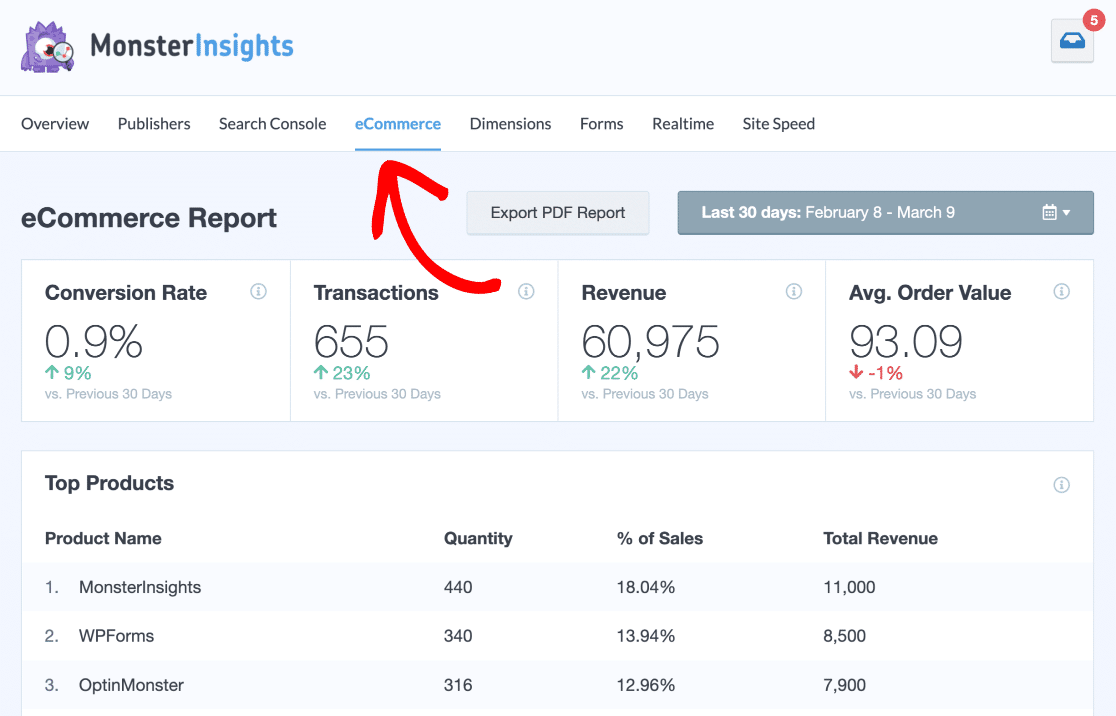
Task: Click Export PDF Report button
Action: coord(558,213)
